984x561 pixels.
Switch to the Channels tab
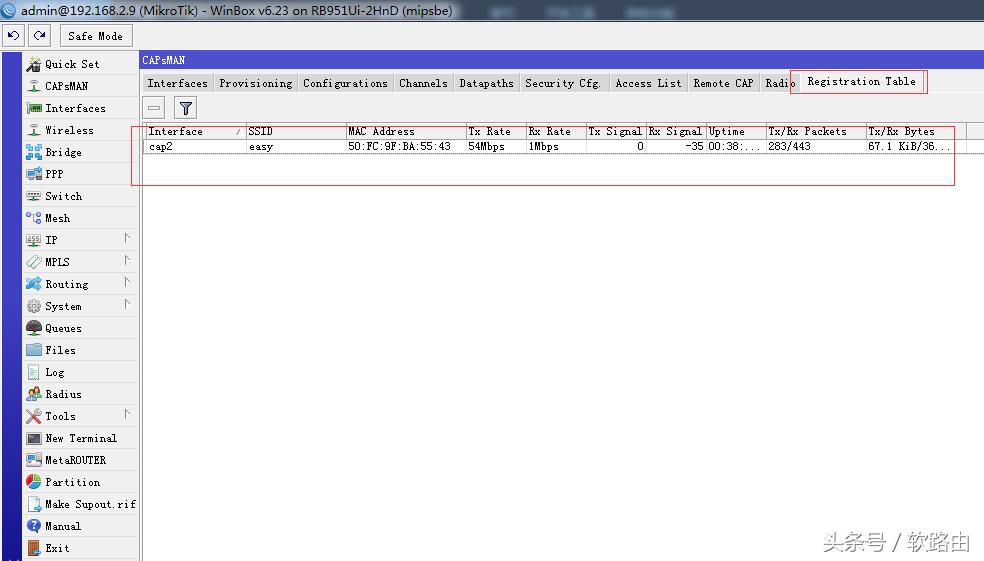(x=423, y=83)
